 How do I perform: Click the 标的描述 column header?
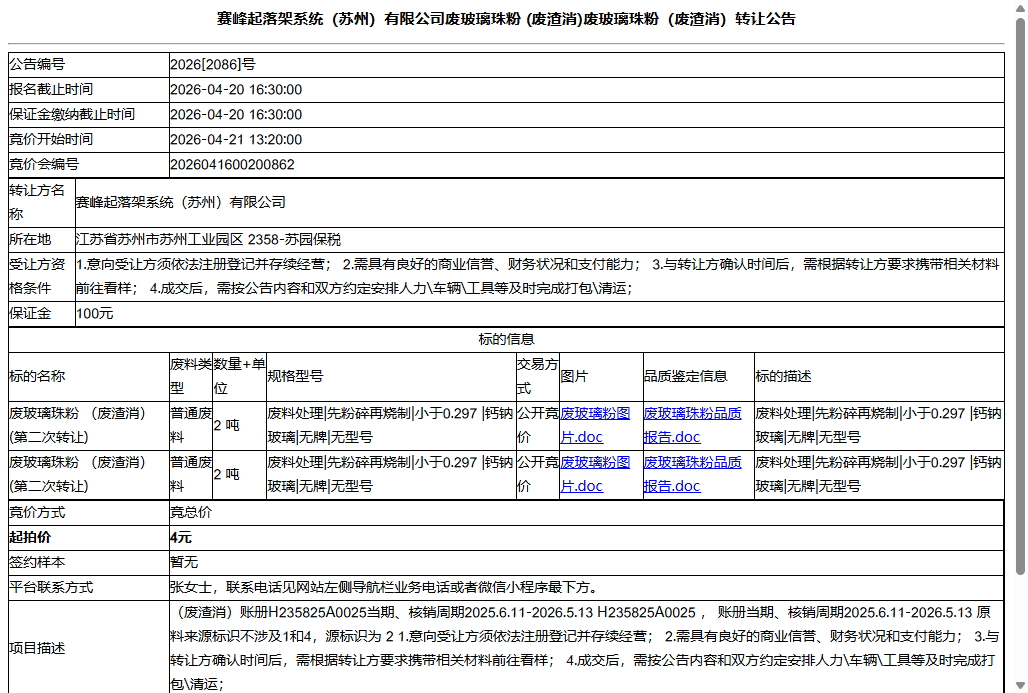[783, 376]
